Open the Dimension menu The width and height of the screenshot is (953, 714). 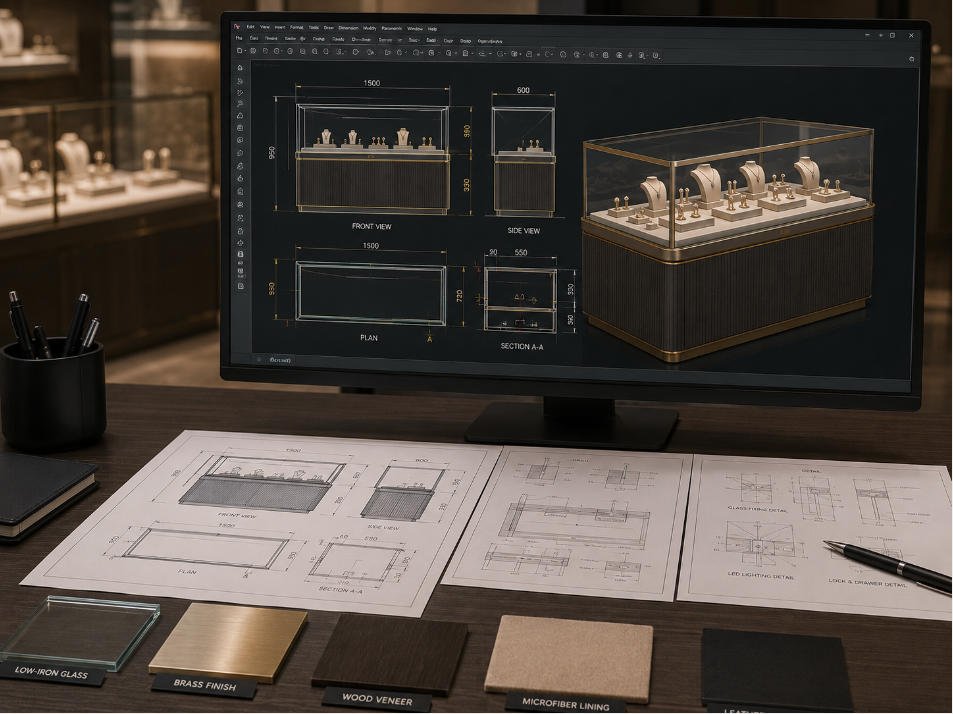click(x=348, y=28)
